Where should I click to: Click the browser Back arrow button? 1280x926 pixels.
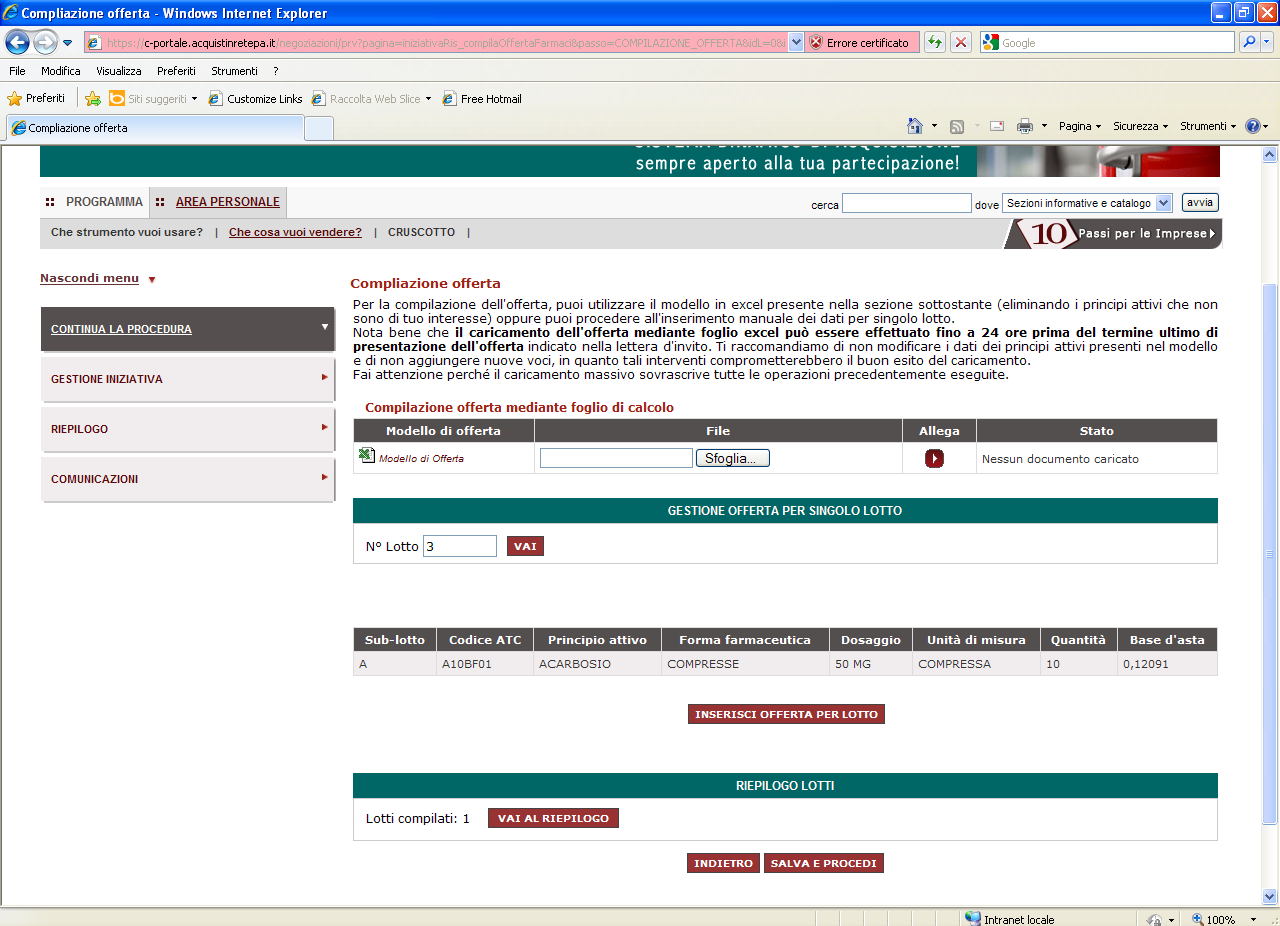point(18,42)
